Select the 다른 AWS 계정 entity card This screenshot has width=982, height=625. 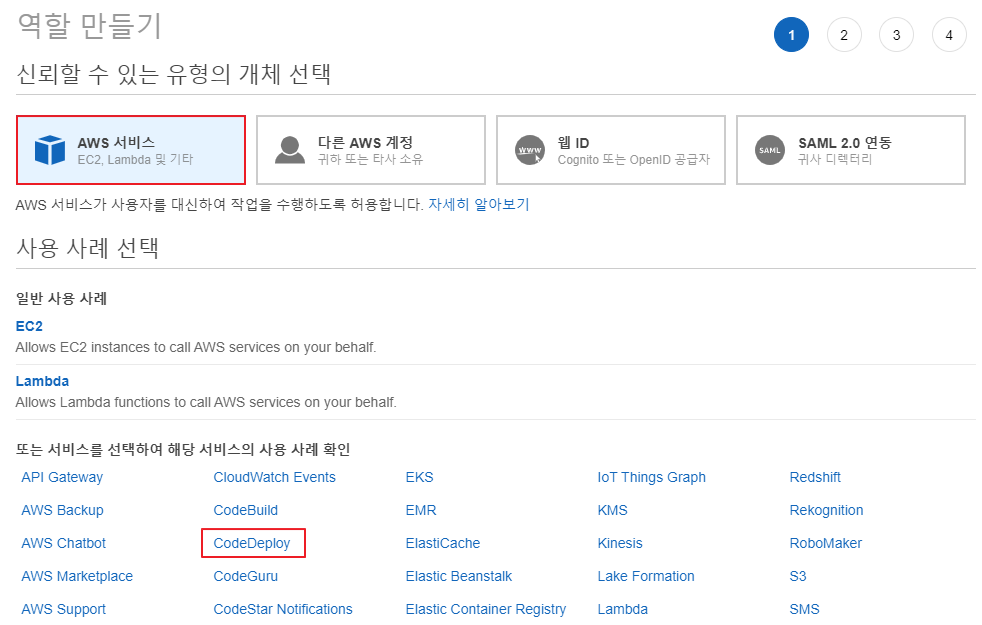pyautogui.click(x=371, y=150)
